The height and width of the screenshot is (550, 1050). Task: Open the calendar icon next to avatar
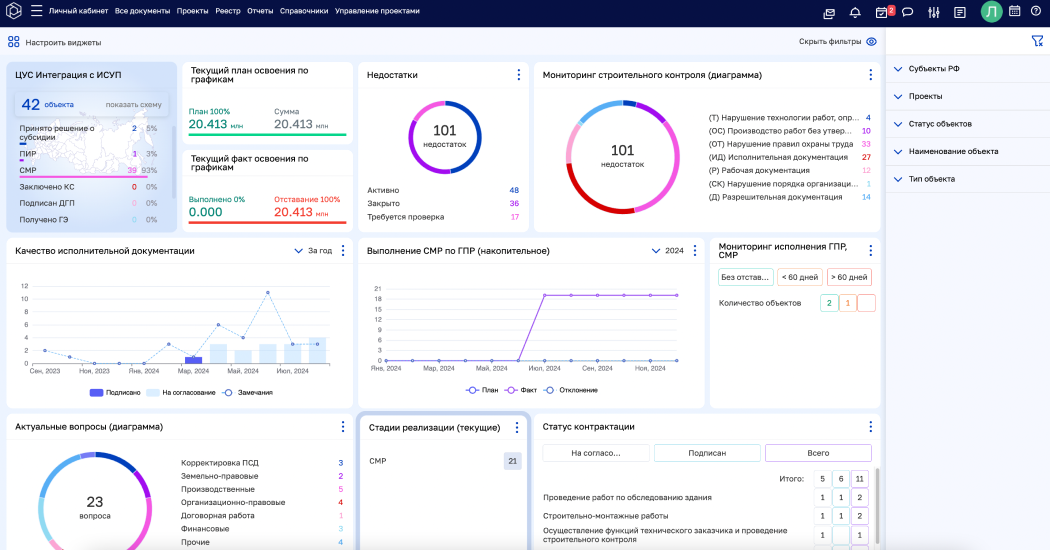click(1015, 11)
